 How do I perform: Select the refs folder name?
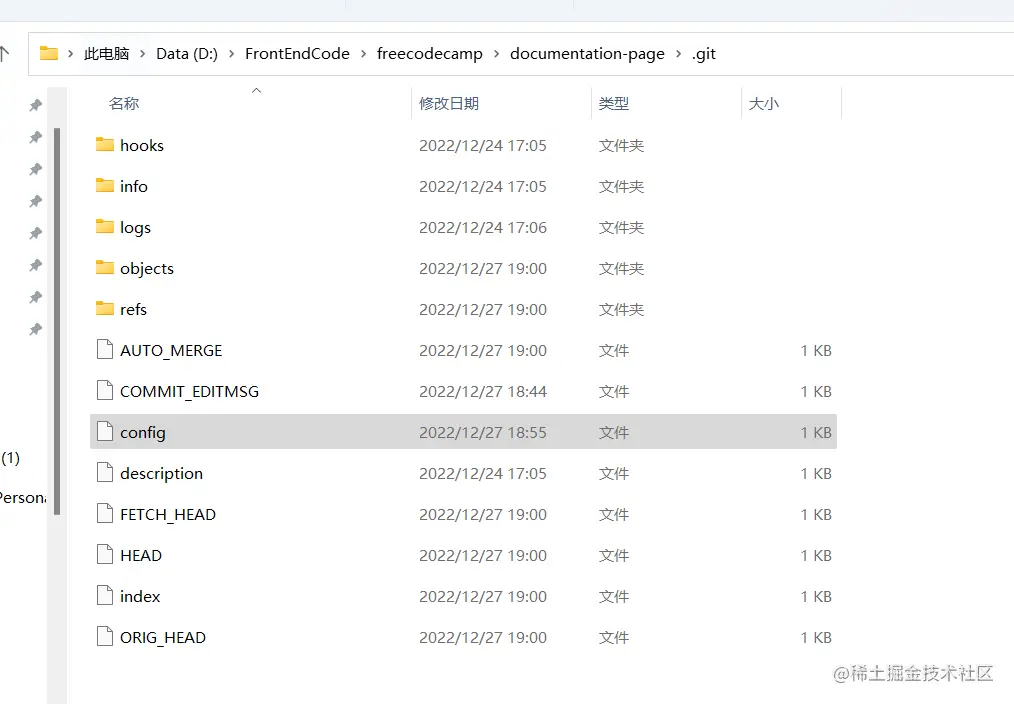[133, 310]
